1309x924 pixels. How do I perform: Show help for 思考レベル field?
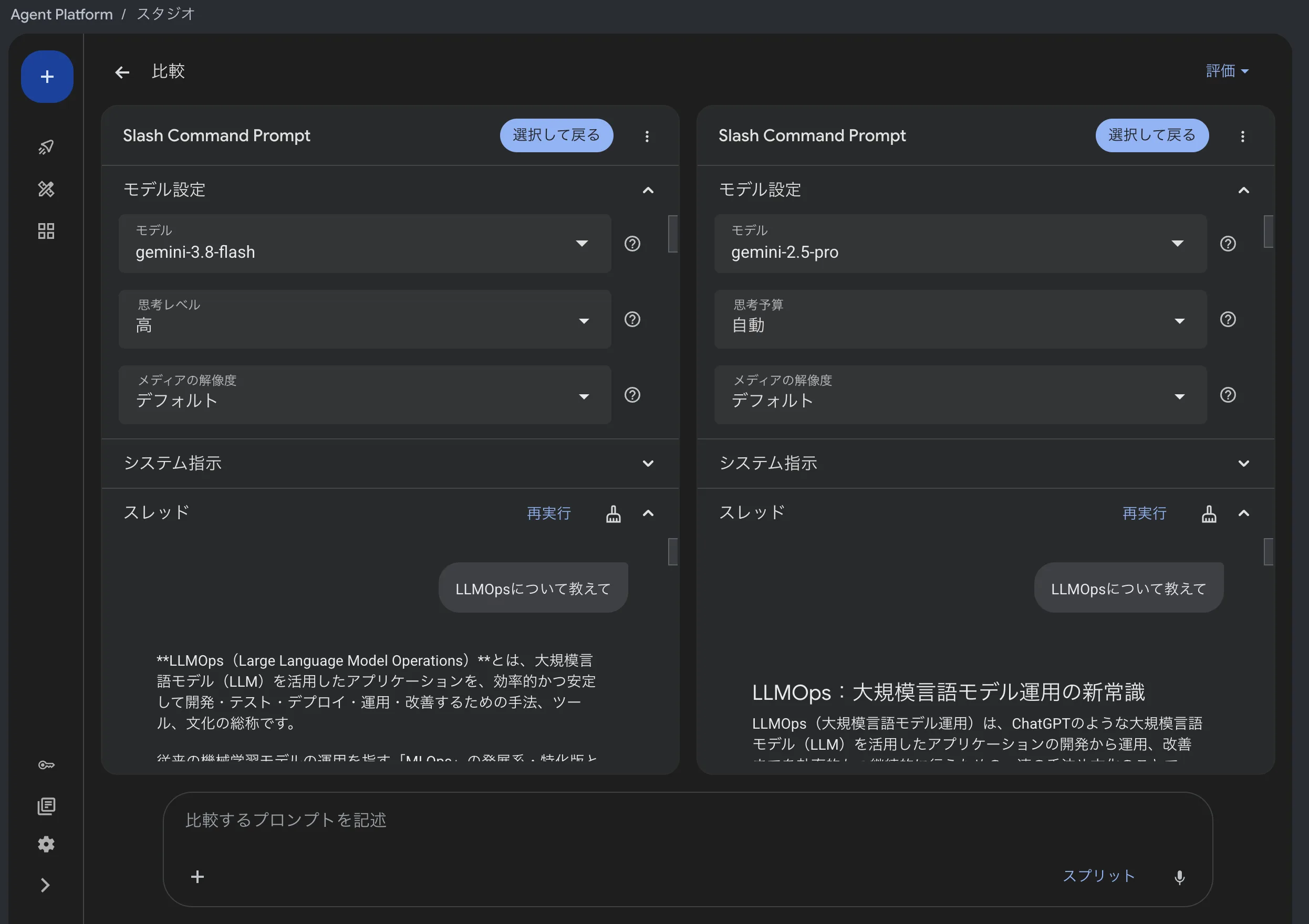(x=632, y=319)
